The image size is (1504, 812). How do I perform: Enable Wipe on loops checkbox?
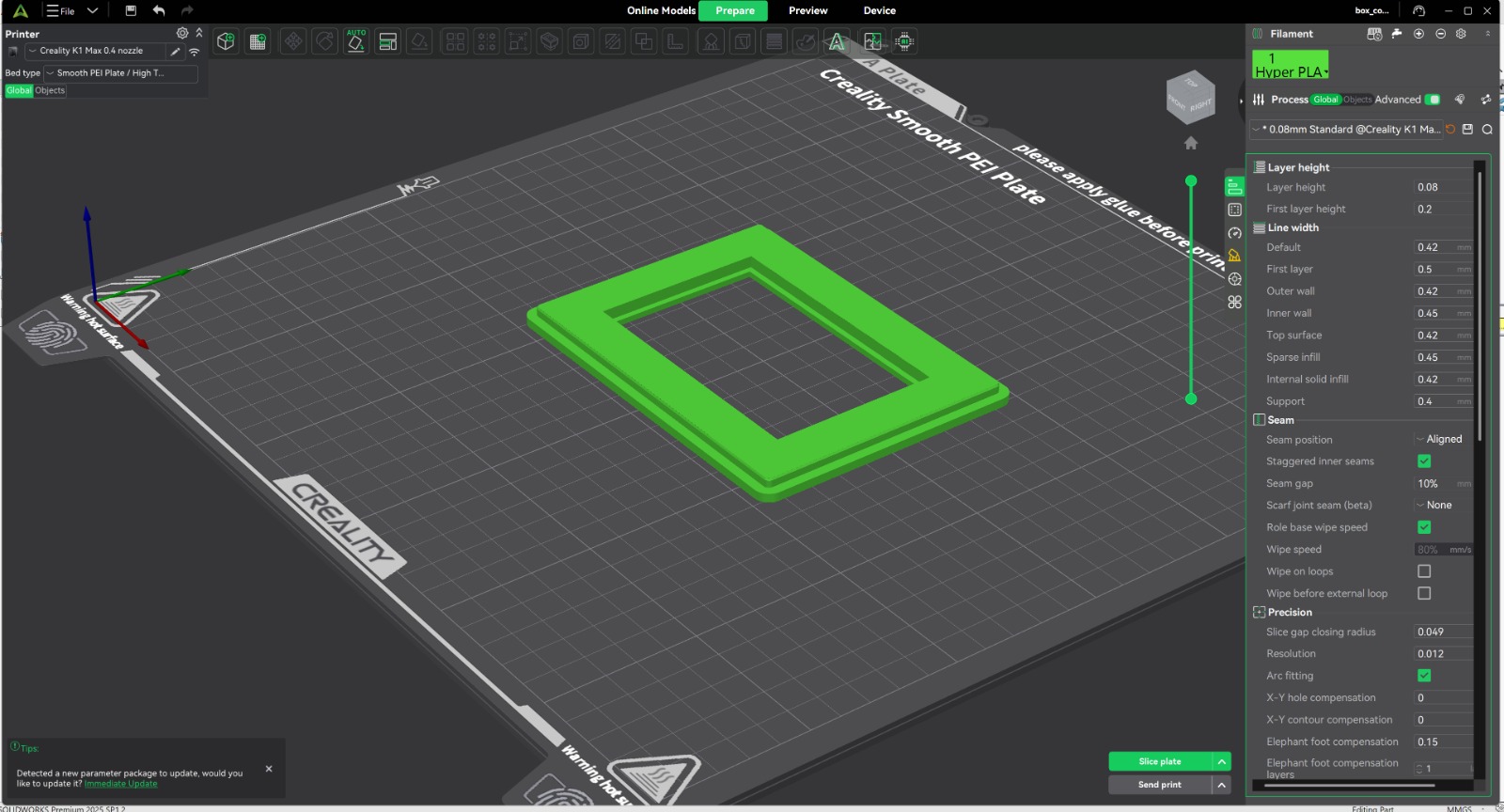(1424, 571)
